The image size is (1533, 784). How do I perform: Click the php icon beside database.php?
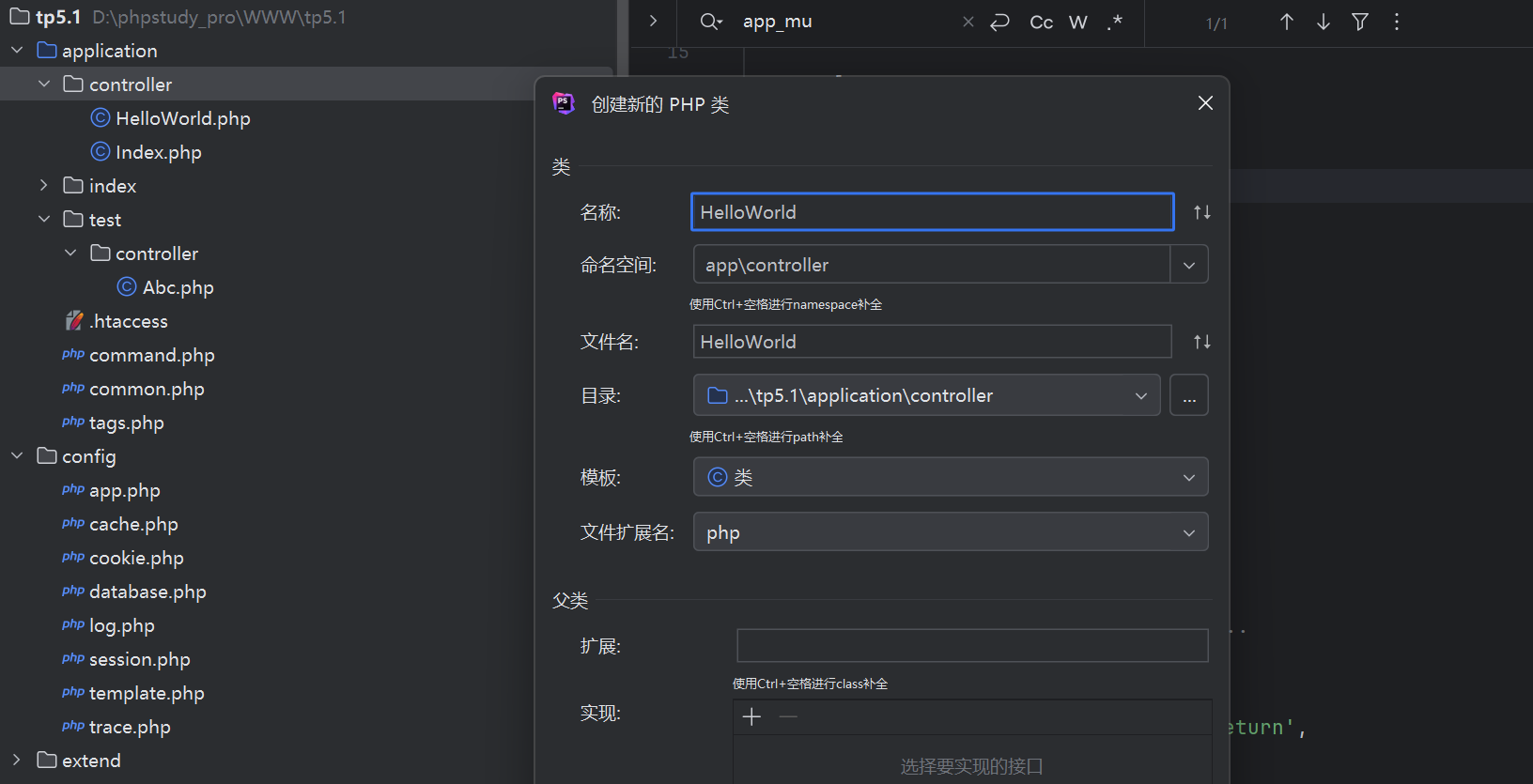73,591
